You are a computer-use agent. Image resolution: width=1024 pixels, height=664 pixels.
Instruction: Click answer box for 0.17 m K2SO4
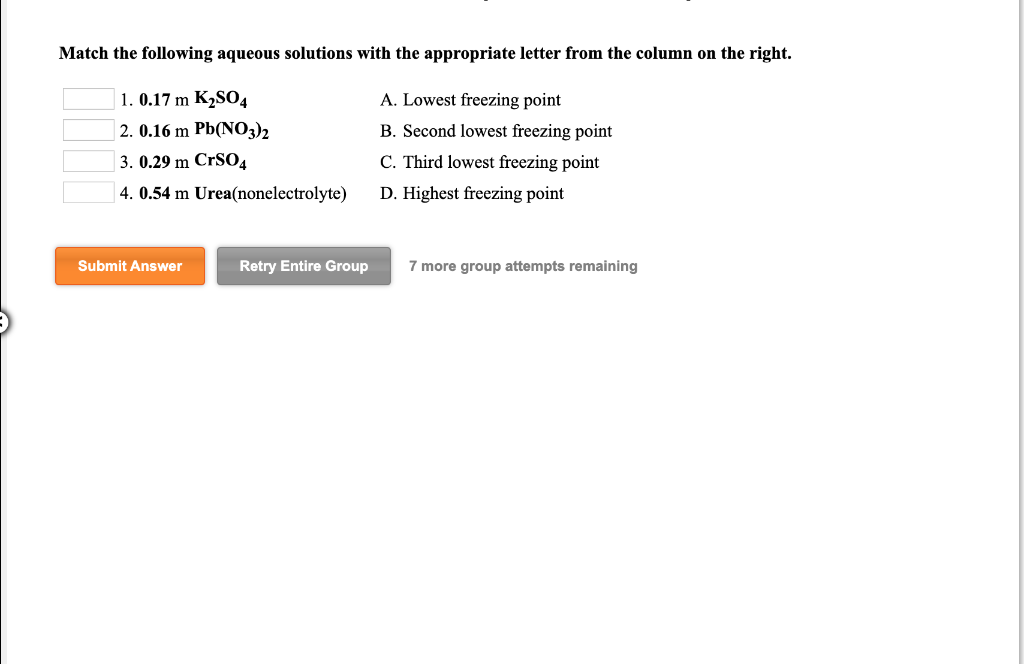88,98
